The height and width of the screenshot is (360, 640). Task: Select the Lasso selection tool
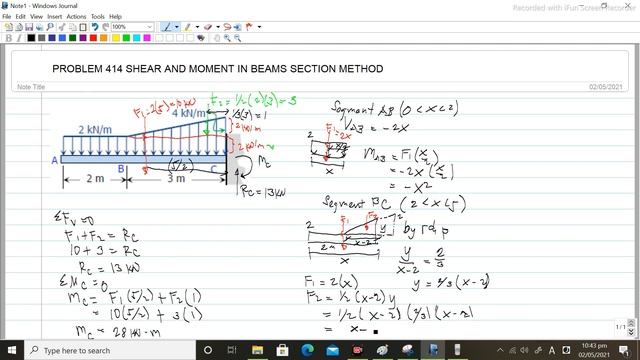[227, 27]
